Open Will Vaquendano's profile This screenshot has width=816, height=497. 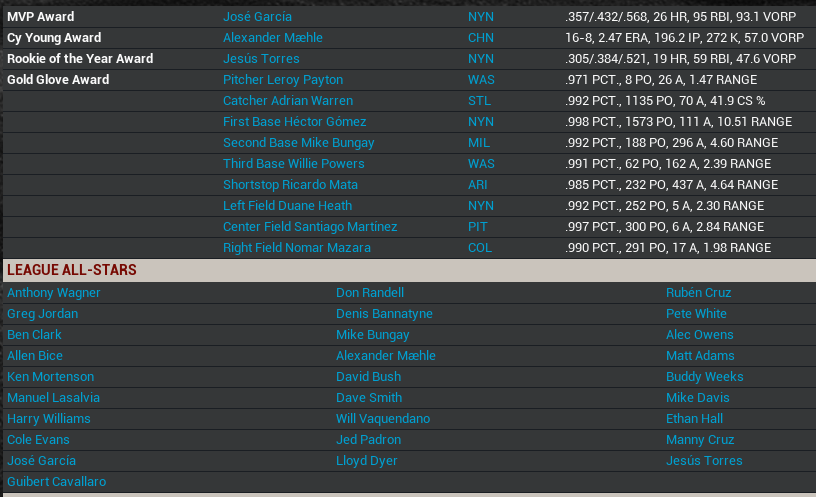(x=383, y=419)
